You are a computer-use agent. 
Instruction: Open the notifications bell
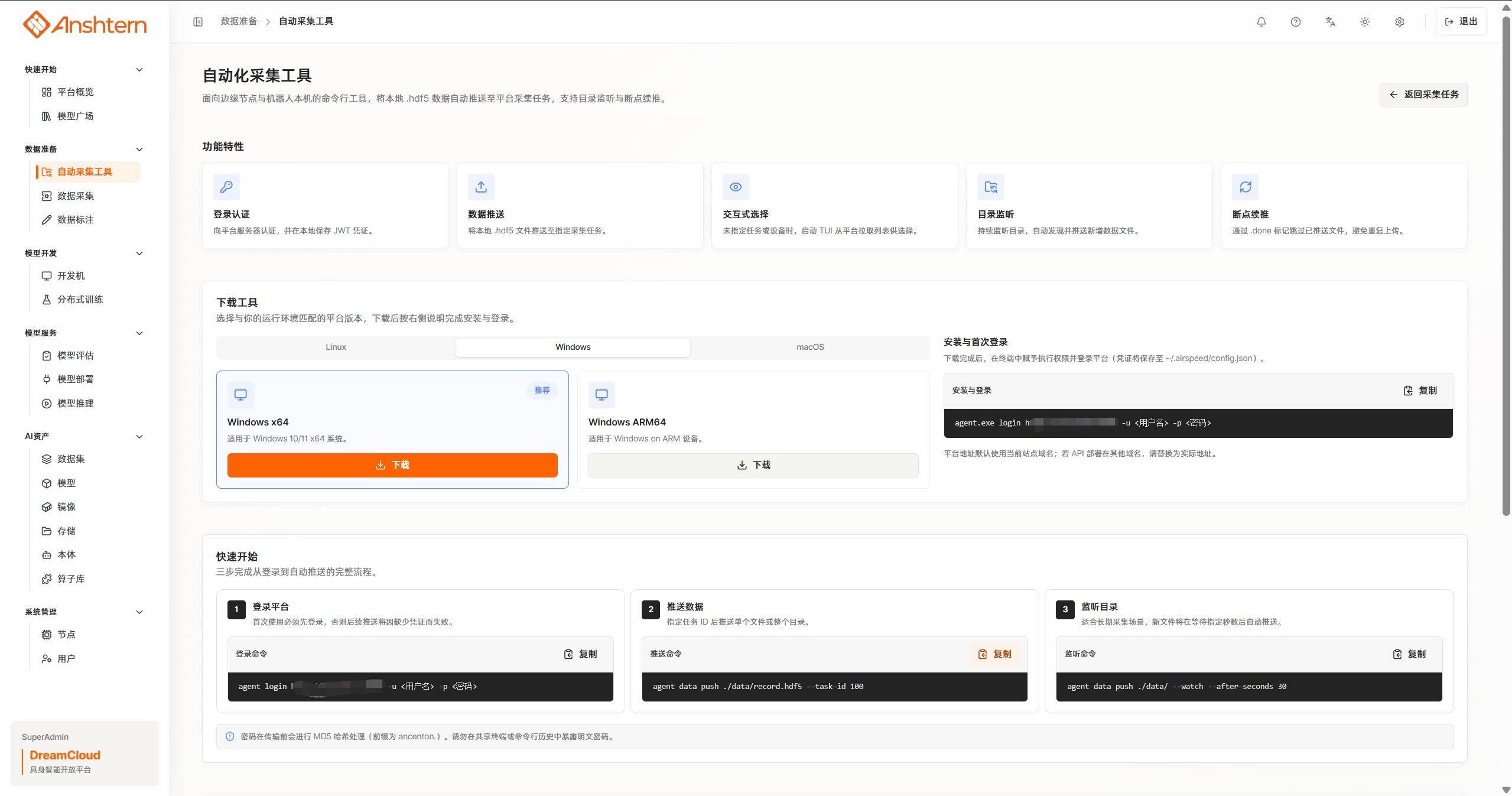(1261, 22)
